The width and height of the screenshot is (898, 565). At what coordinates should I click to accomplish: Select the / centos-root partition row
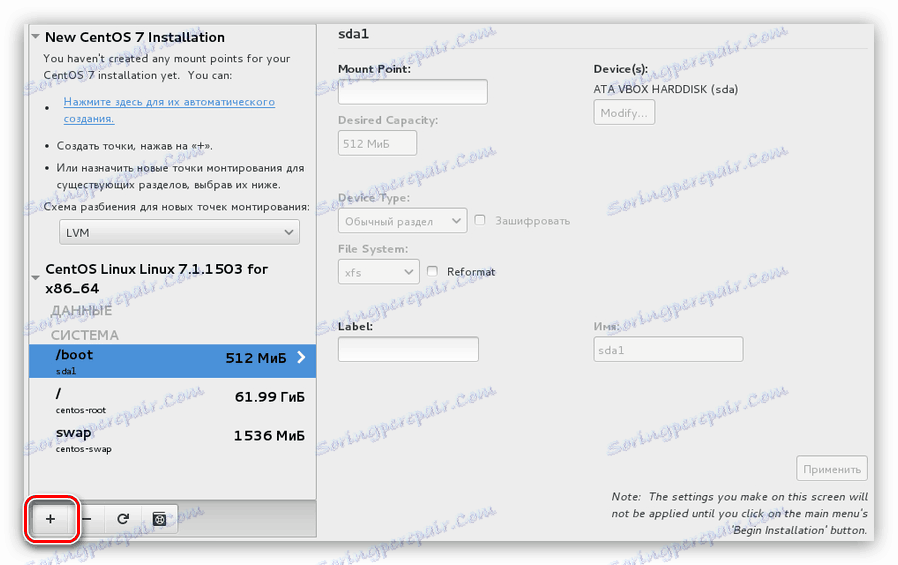[172, 400]
